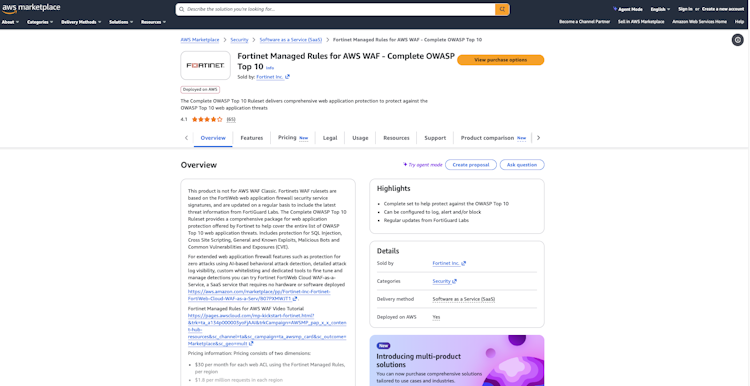Open the Help link
The width and height of the screenshot is (750, 386).
pos(739,22)
